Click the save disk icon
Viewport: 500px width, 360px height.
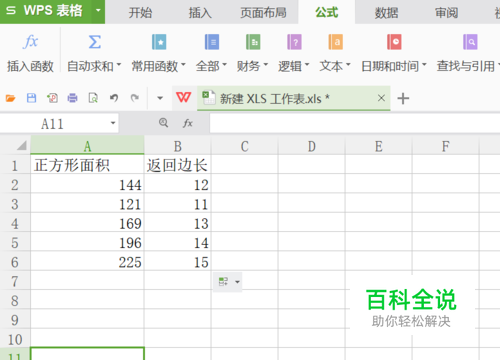click(x=32, y=98)
